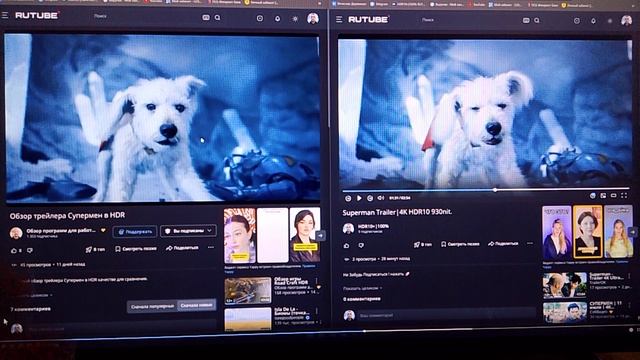Click Поделиться under left video

182,248
